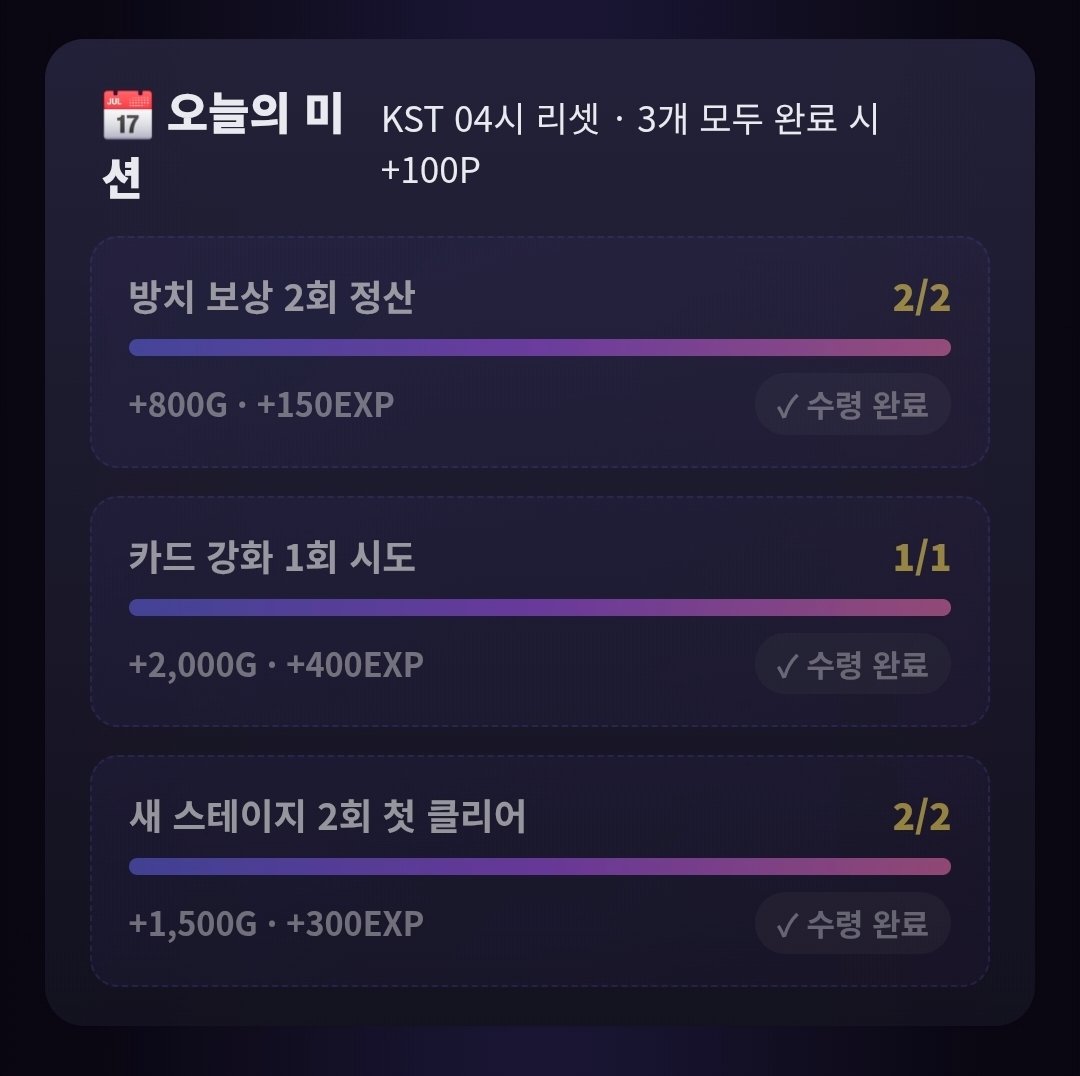Click the checkmark icon in the 카드 강화 수령 완료 button
The height and width of the screenshot is (1076, 1080).
click(x=787, y=665)
